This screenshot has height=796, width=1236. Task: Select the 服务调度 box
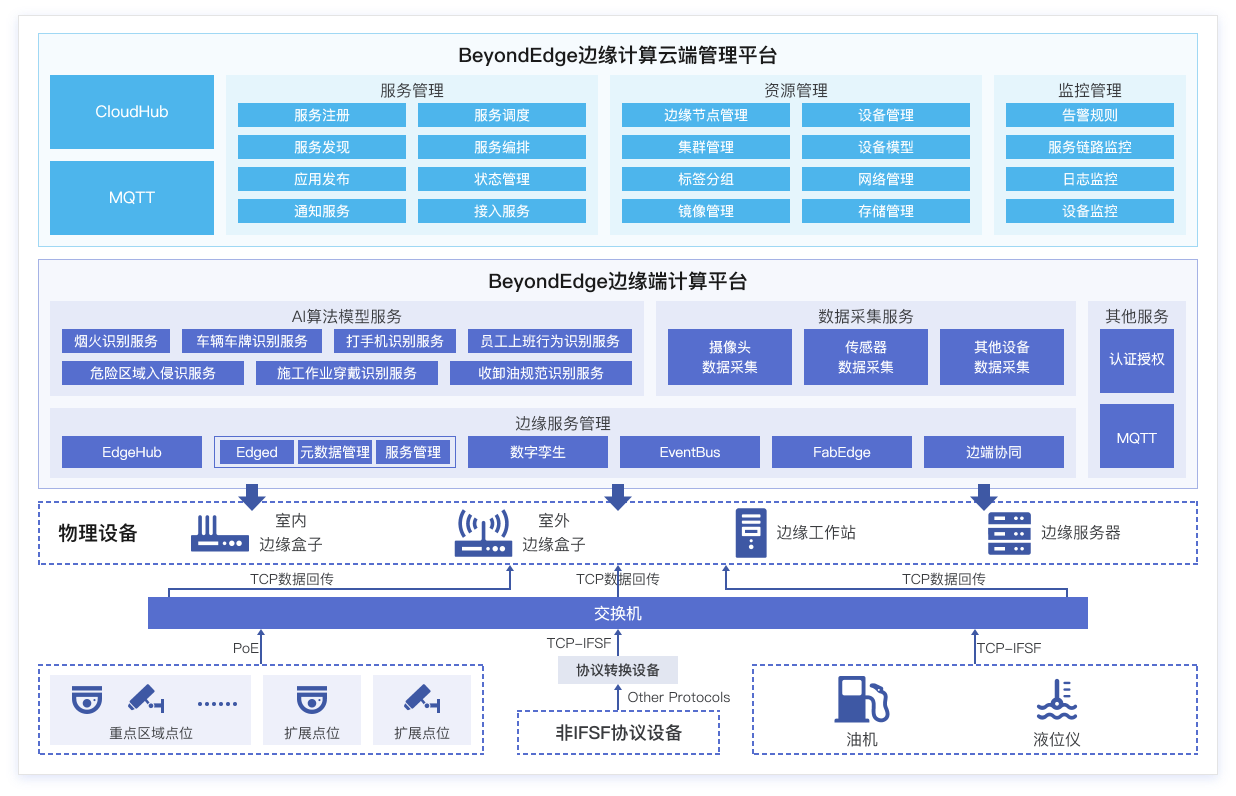[502, 115]
